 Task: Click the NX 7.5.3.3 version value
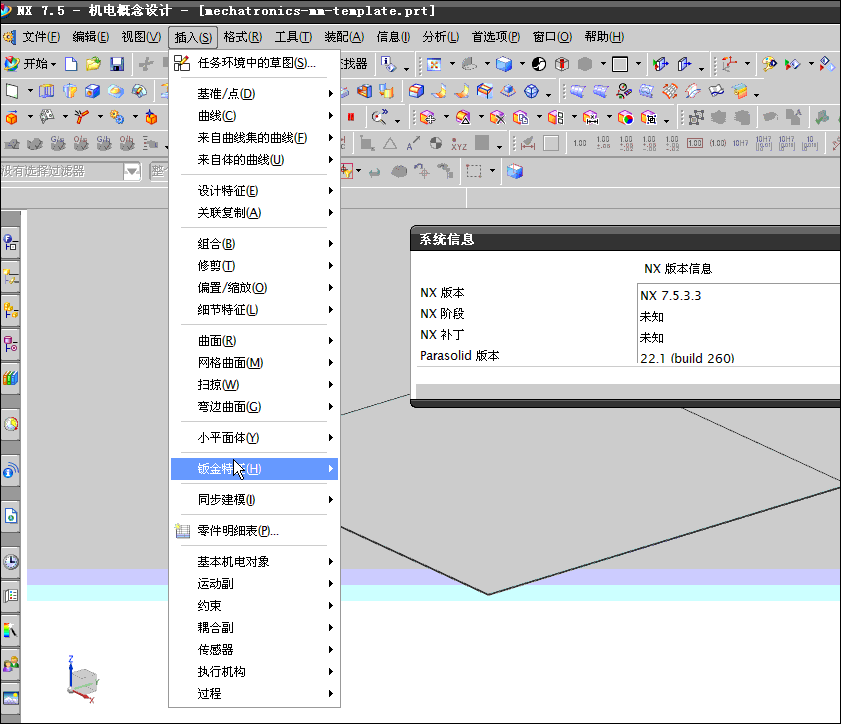(670, 295)
